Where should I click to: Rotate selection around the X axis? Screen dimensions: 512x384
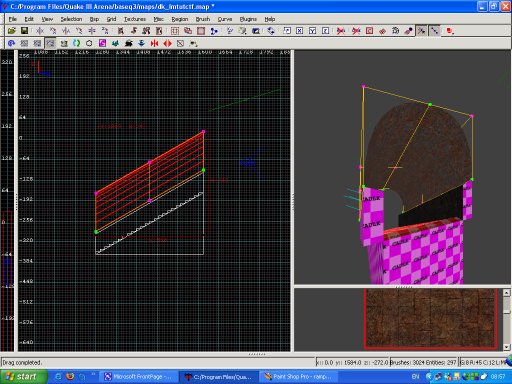[x=53, y=31]
